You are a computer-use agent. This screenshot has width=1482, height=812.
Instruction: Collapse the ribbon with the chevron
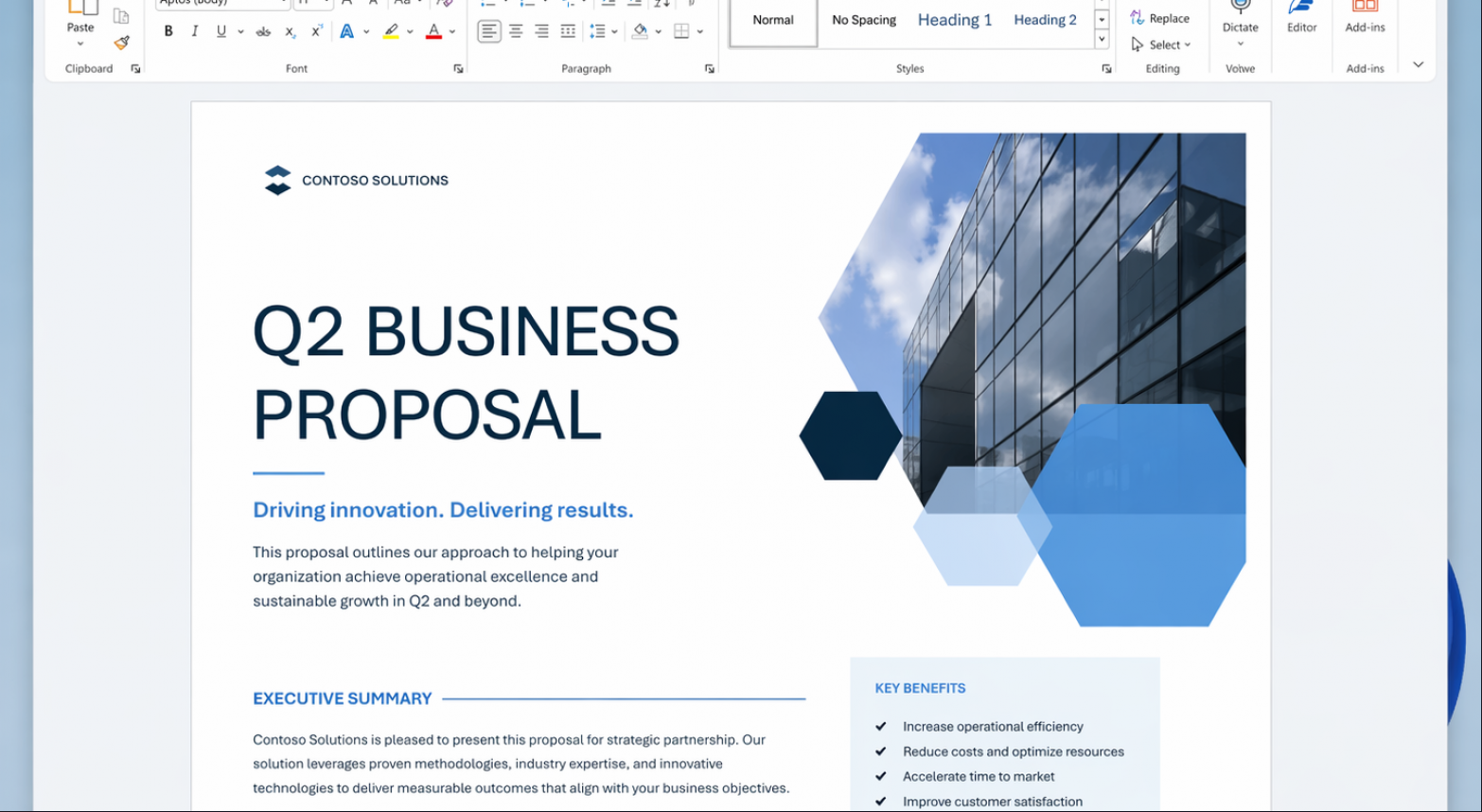[x=1418, y=65]
